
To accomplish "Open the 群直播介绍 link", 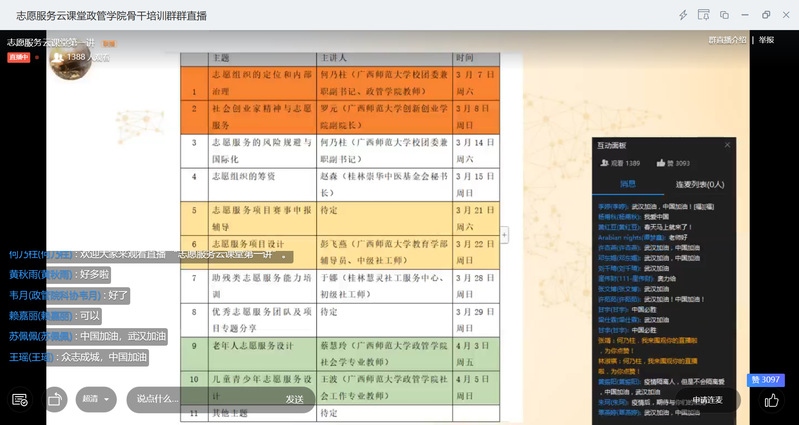I will (727, 40).
